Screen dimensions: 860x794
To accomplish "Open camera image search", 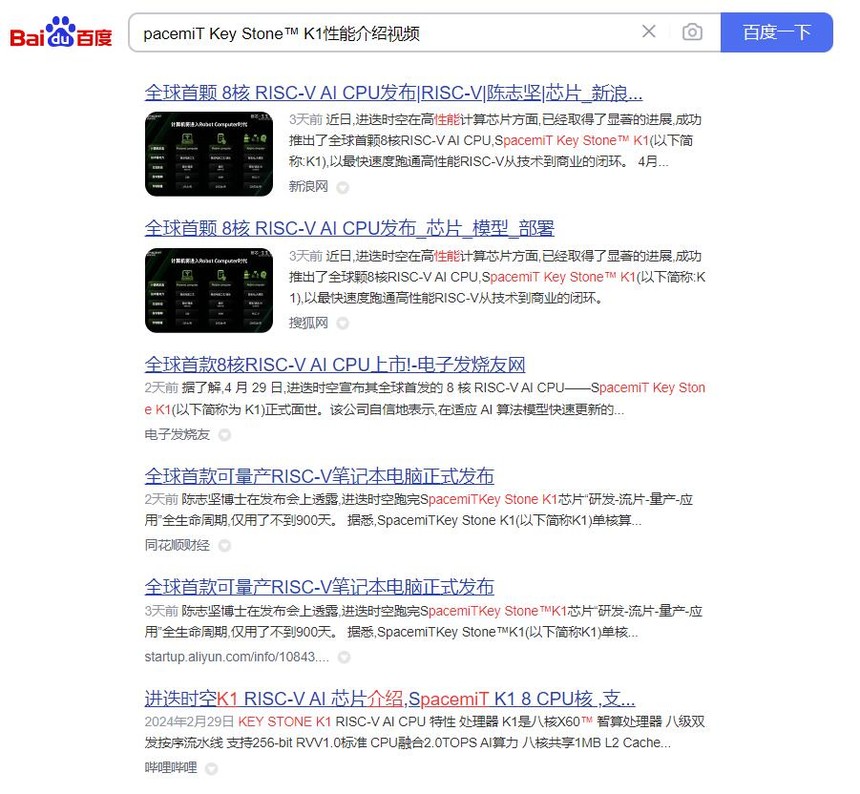I will tap(692, 32).
